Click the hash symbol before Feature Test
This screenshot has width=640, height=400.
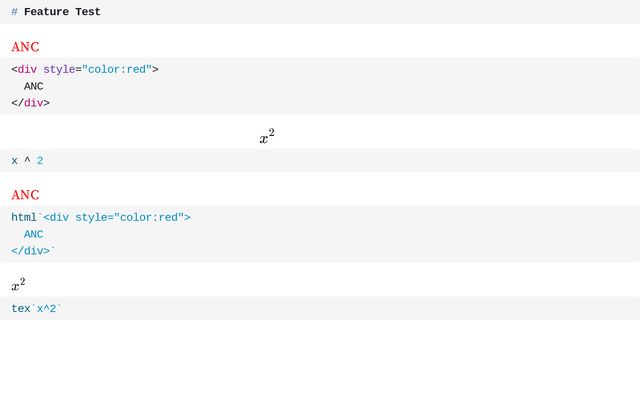pyautogui.click(x=14, y=12)
